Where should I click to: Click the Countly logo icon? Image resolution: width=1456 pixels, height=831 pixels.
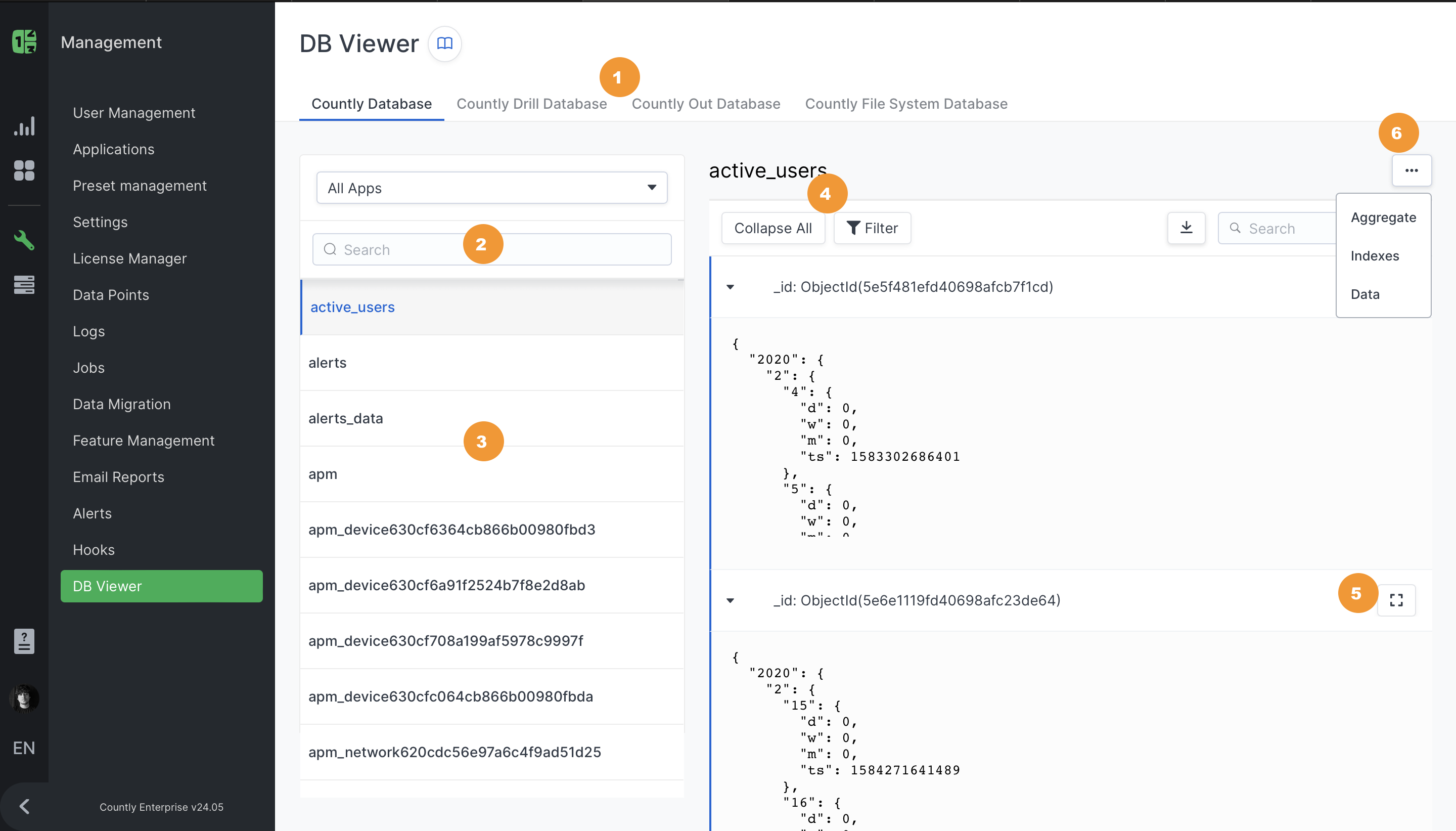click(24, 41)
